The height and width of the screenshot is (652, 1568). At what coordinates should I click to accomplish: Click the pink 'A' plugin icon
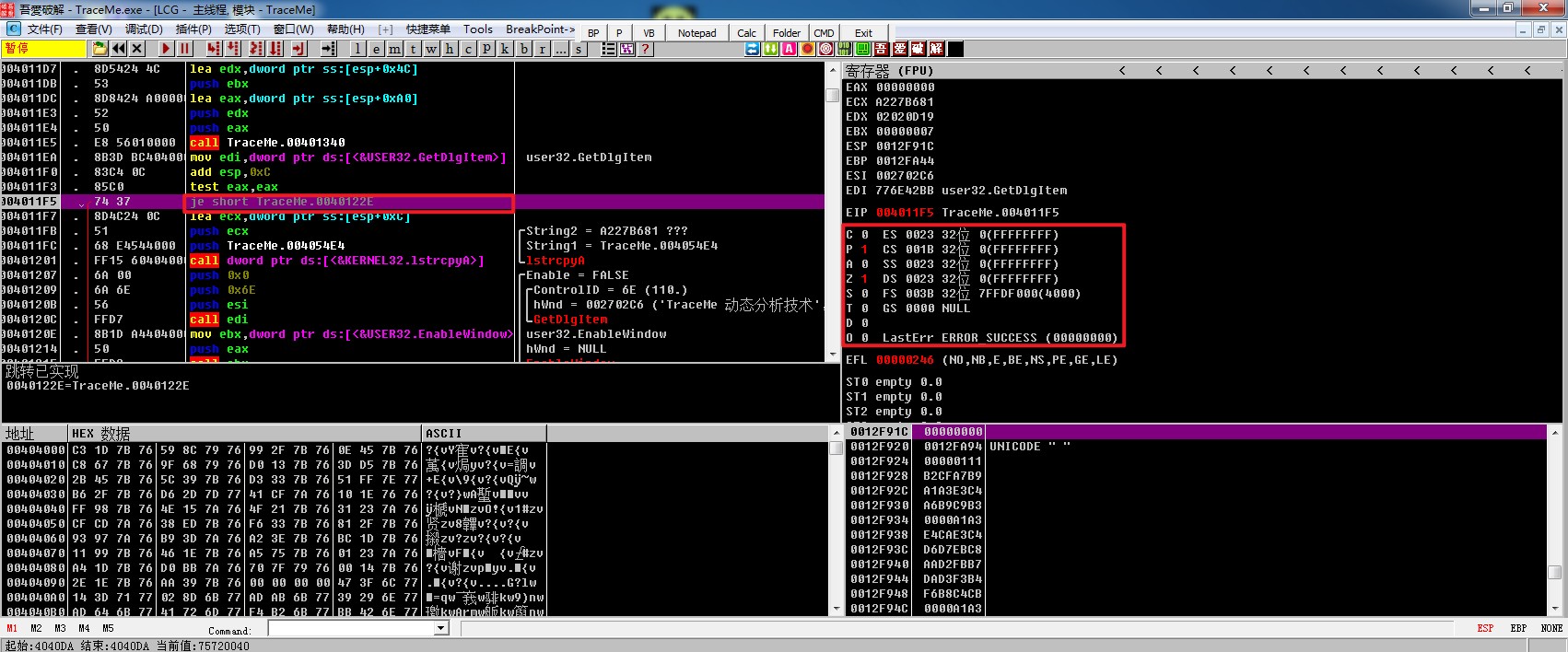789,49
